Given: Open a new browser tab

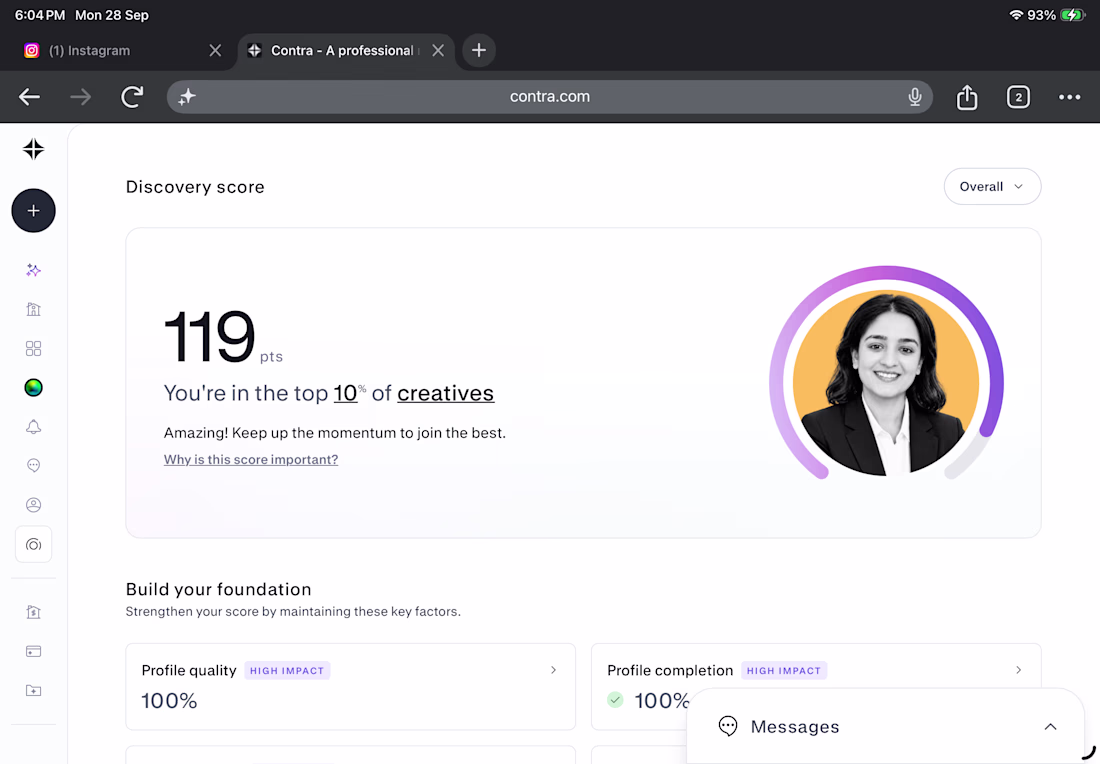Looking at the screenshot, I should pos(478,51).
